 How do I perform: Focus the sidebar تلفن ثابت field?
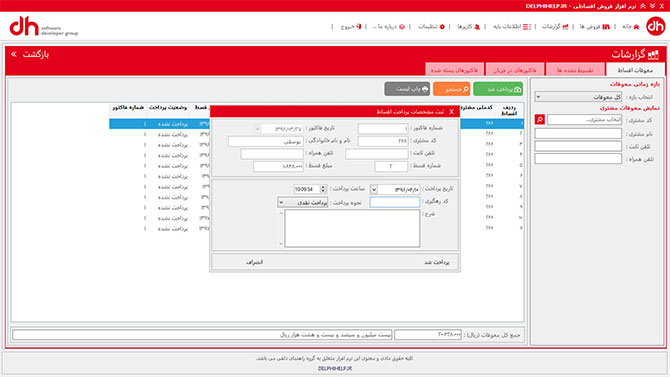point(578,146)
